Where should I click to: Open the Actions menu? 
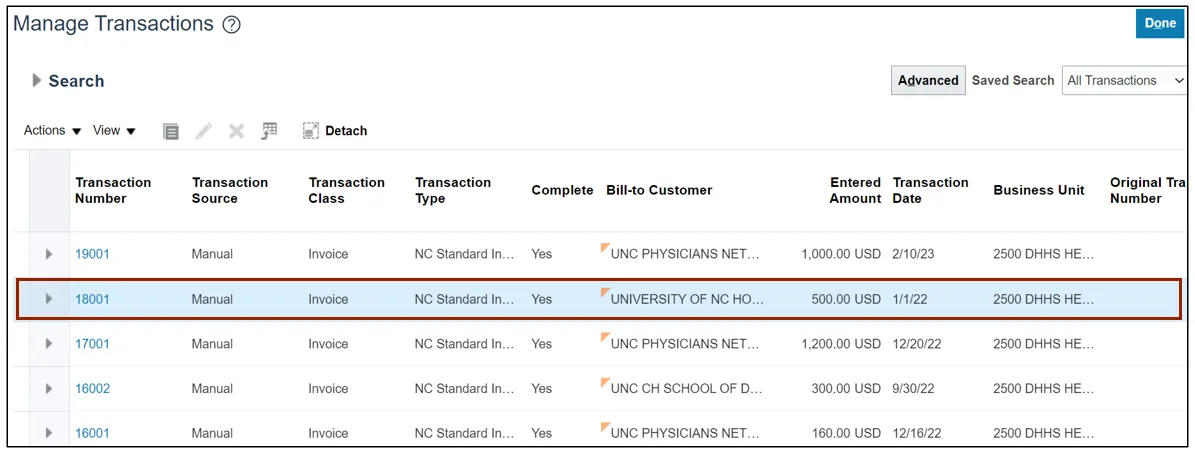click(x=52, y=131)
